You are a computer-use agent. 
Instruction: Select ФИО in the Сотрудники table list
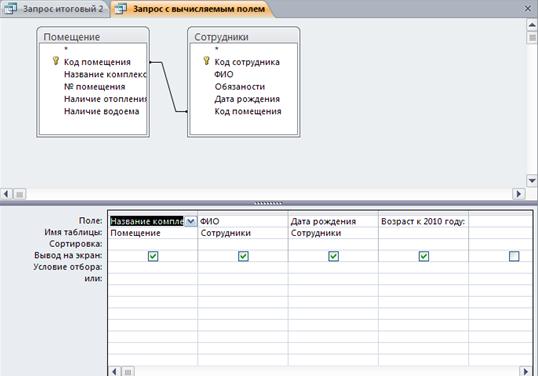224,74
